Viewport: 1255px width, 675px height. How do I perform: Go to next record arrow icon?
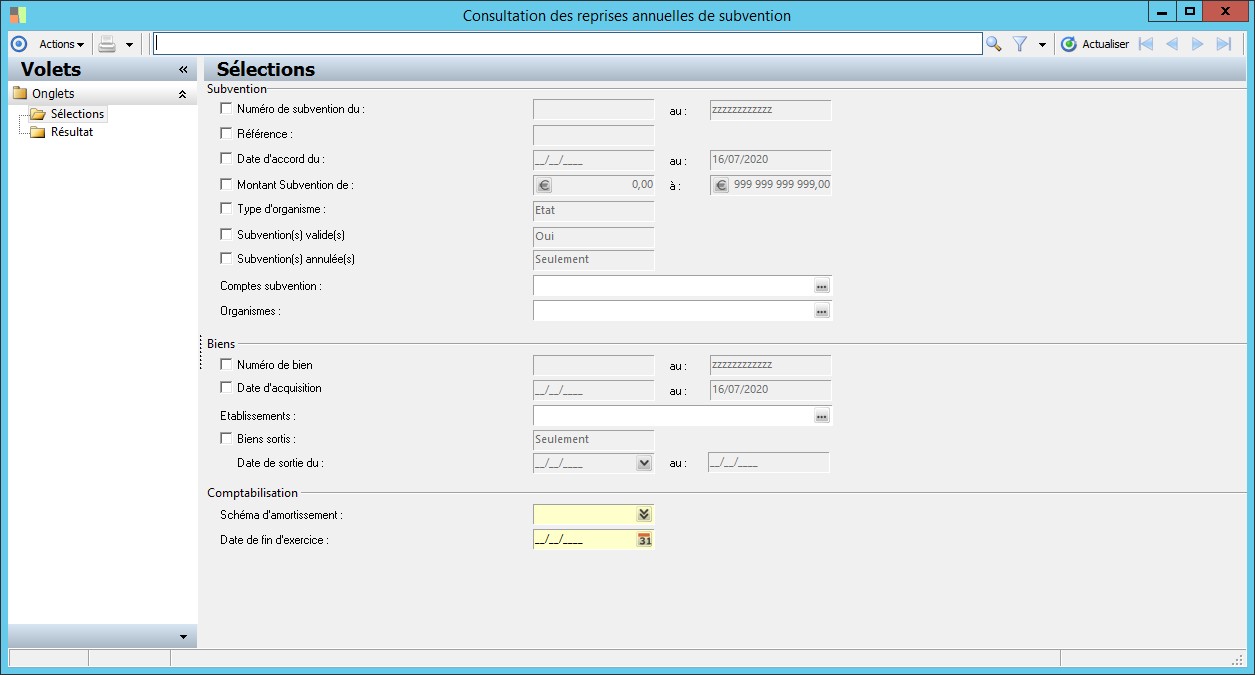pyautogui.click(x=1197, y=44)
